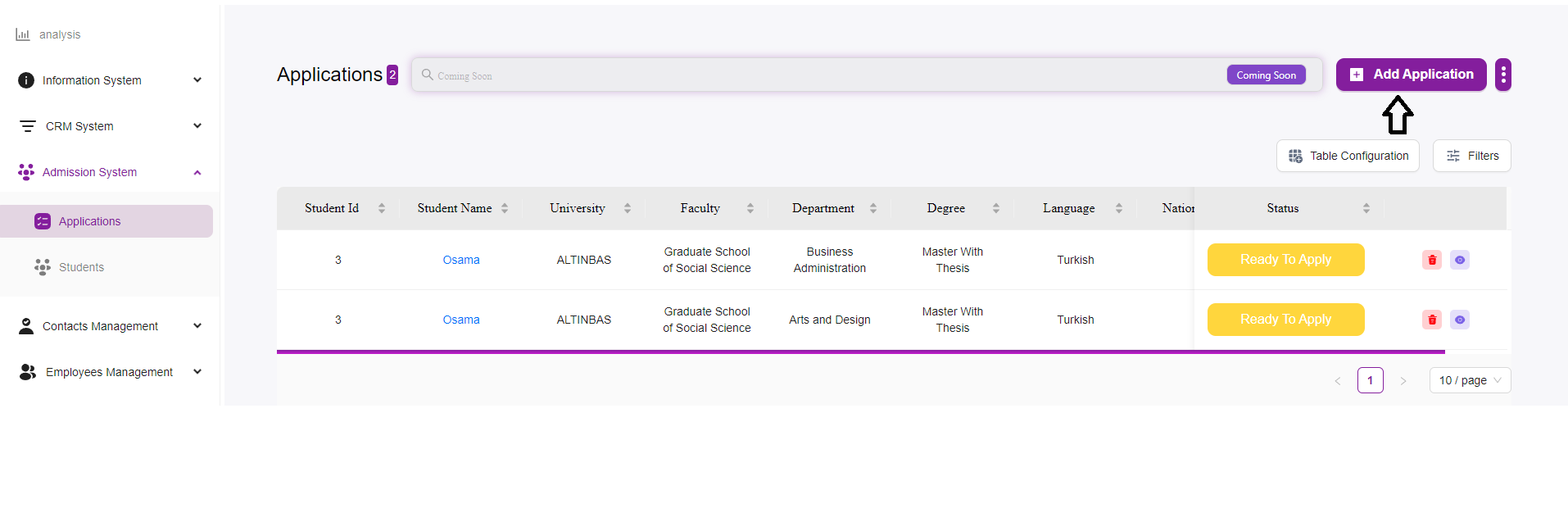This screenshot has width=1568, height=531.
Task: Click the purple horizontal table scrollbar
Action: [860, 352]
